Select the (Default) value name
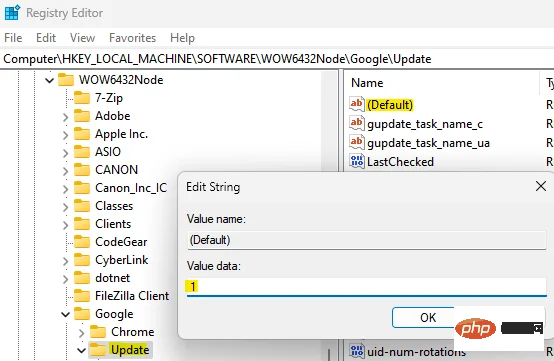The height and width of the screenshot is (361, 554). pos(390,105)
